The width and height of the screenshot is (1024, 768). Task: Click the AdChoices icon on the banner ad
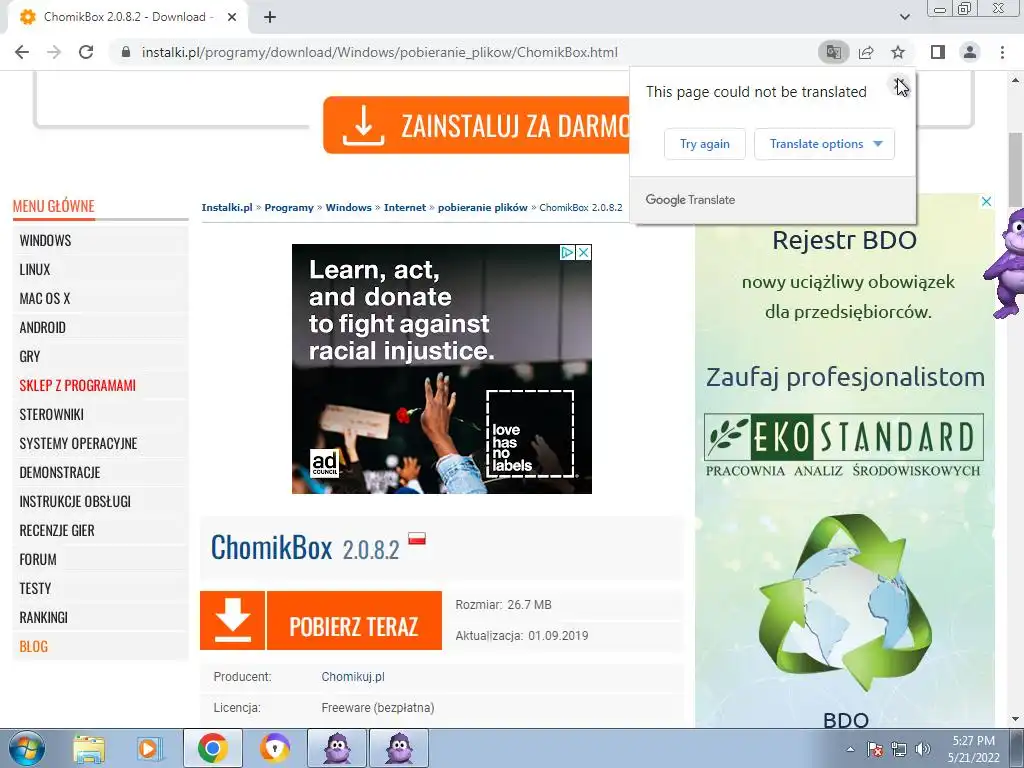coord(567,252)
